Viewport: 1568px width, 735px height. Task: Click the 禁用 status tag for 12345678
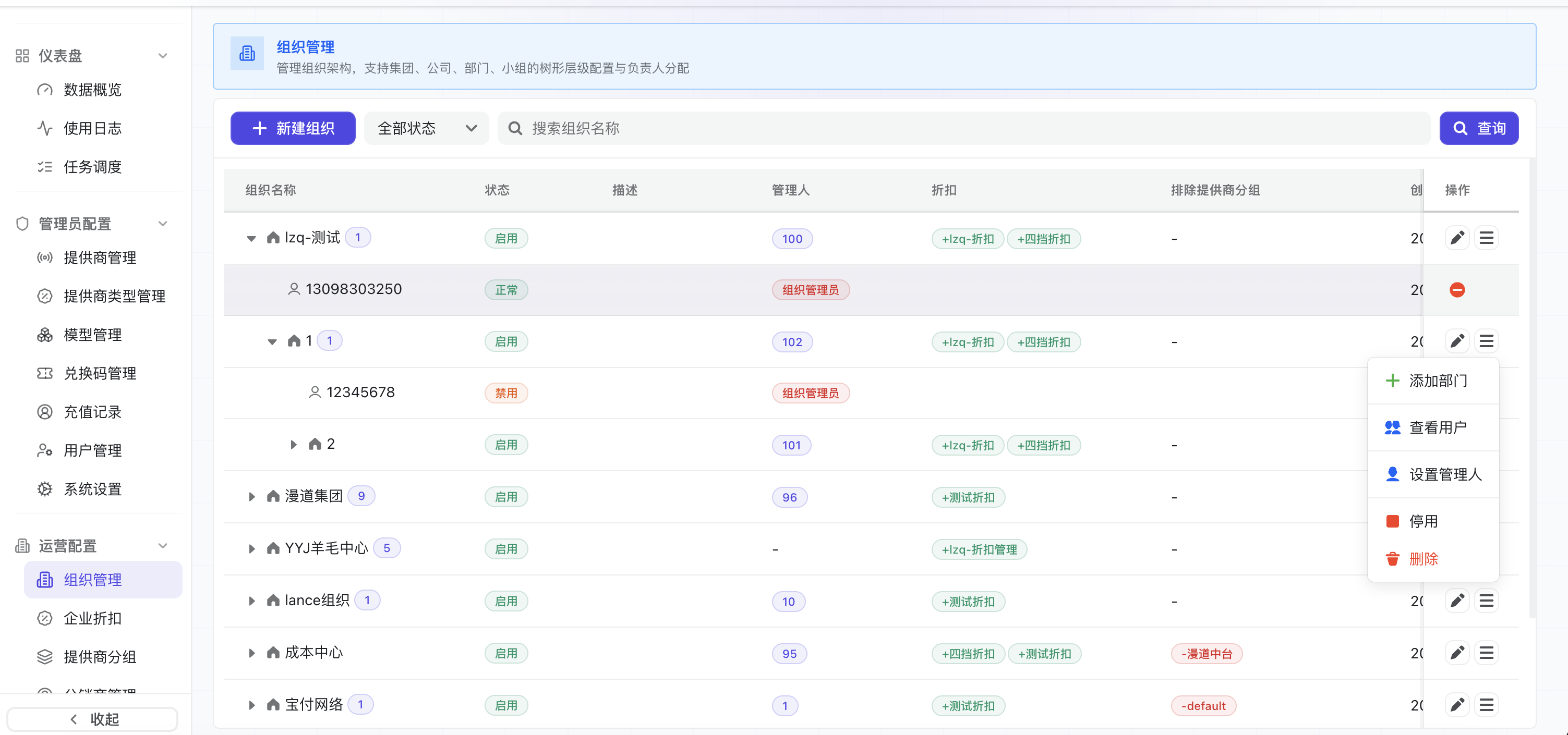[x=506, y=393]
